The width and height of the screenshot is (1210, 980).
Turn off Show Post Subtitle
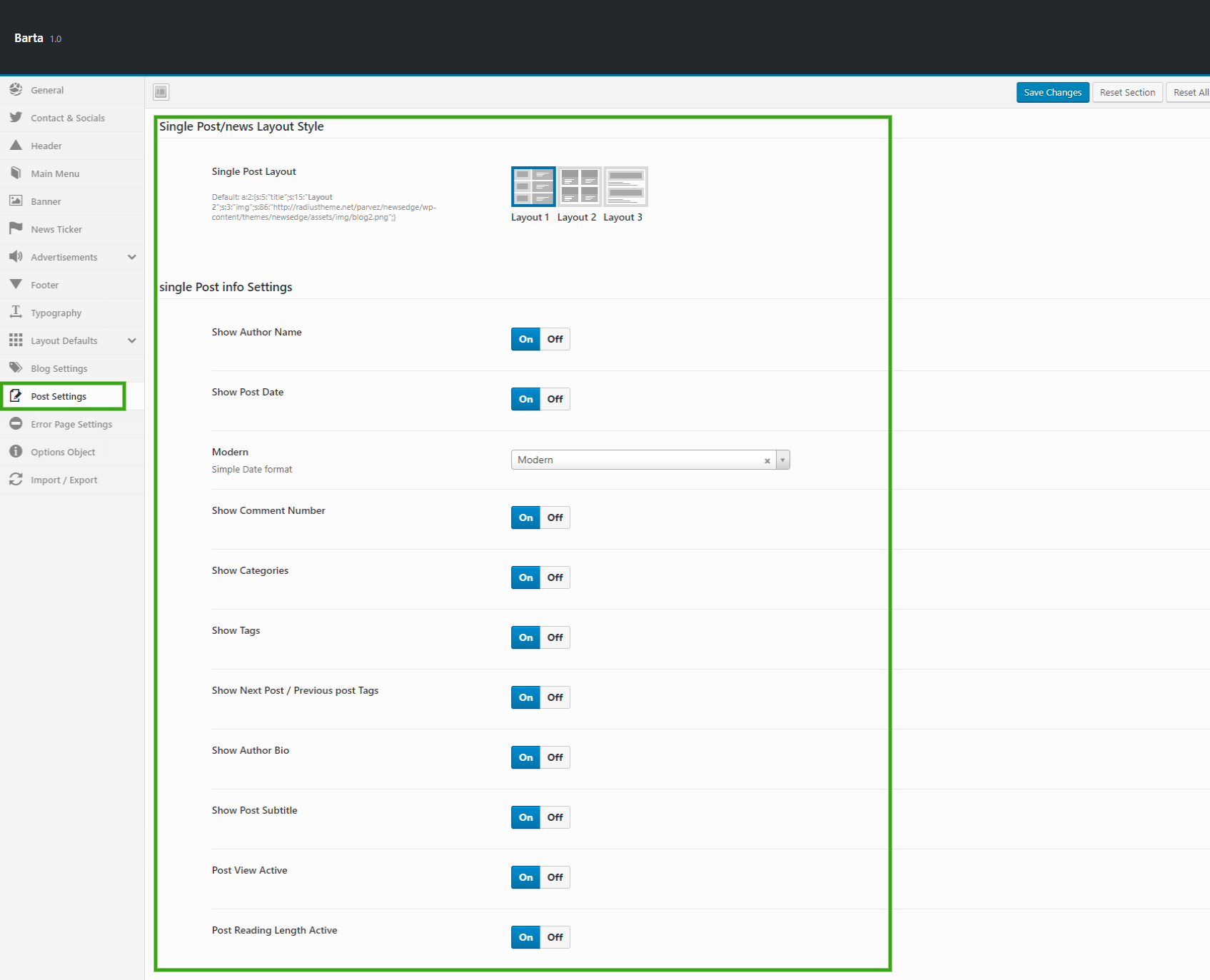point(555,817)
